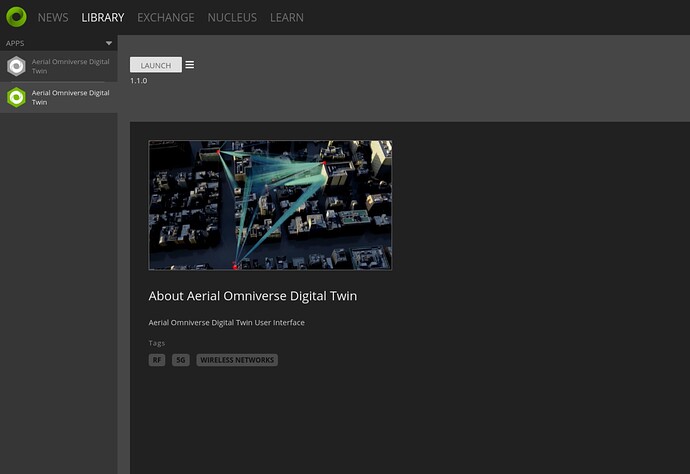Click the APPS section label
690x474 pixels.
[x=15, y=43]
